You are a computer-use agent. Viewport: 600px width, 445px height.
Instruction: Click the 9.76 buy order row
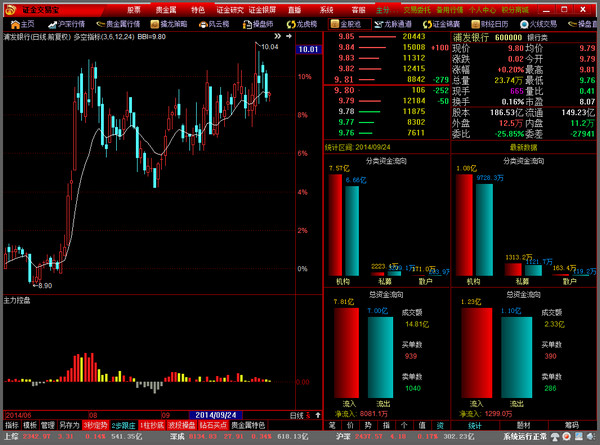386,133
